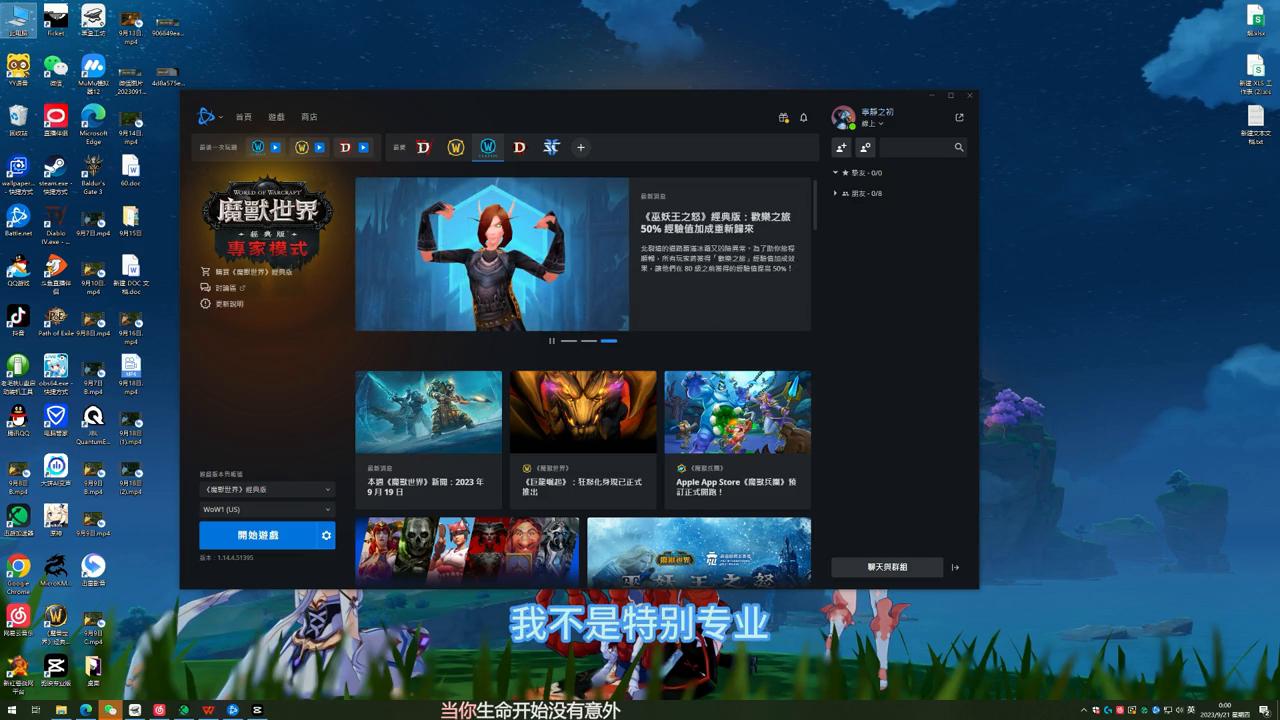This screenshot has height=720, width=1280.
Task: Open the gift box icon in header
Action: (784, 117)
